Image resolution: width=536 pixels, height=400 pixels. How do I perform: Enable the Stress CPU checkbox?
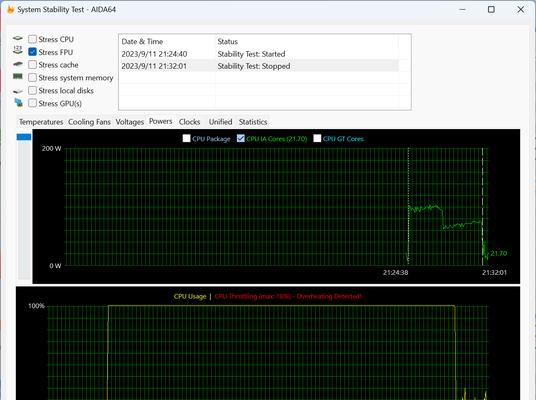[x=32, y=39]
